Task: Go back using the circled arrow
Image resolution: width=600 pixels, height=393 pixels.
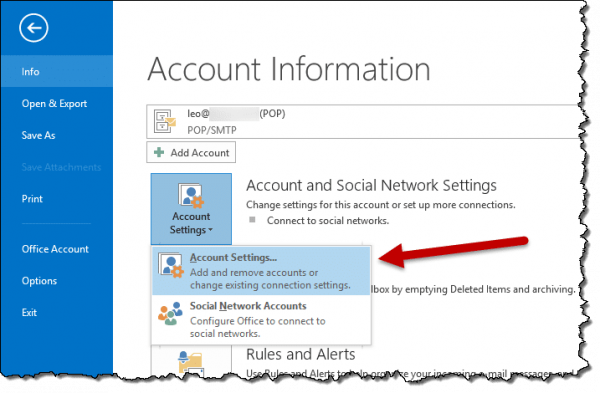Action: click(34, 28)
